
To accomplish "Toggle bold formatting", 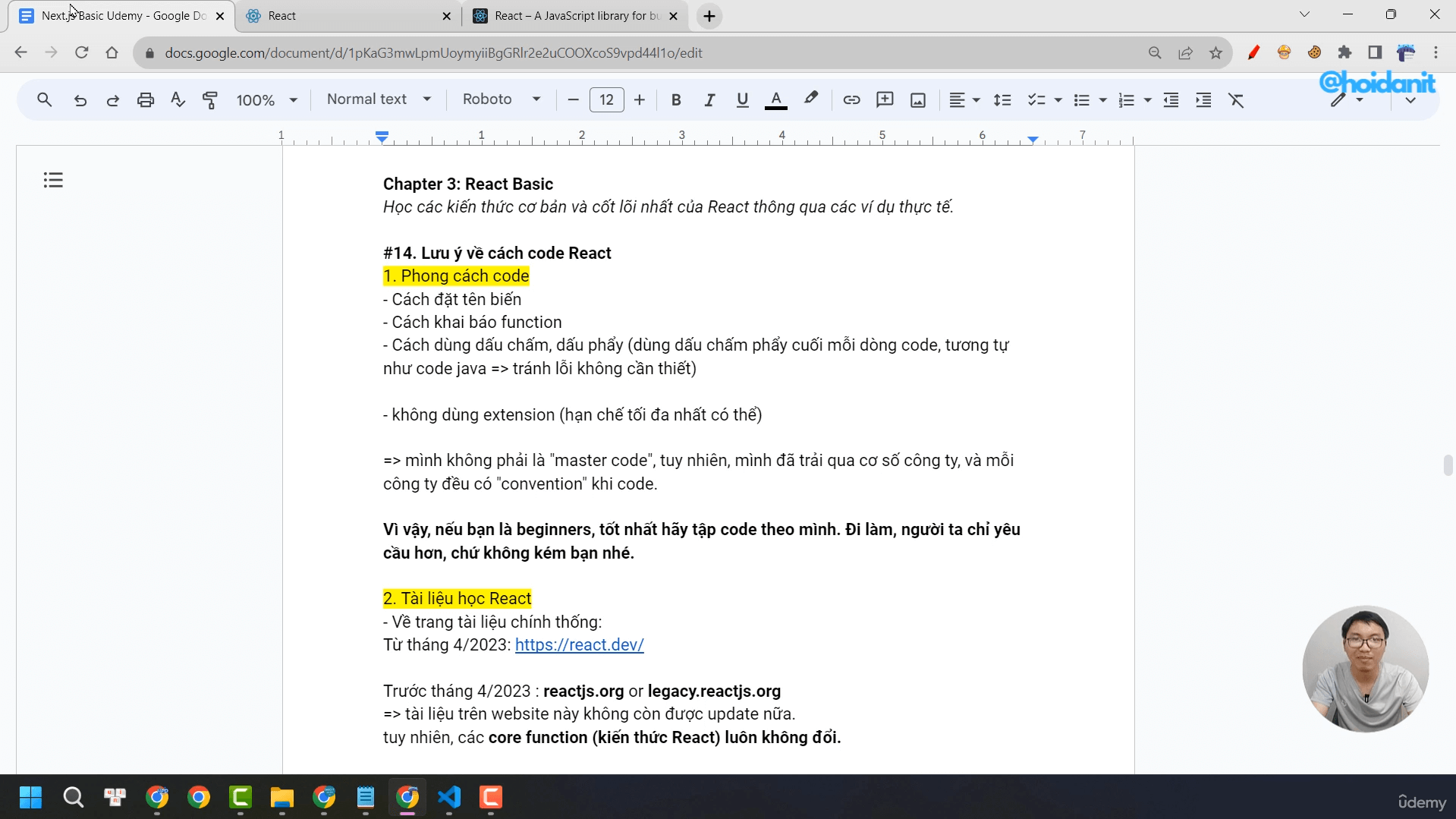I will 676,99.
